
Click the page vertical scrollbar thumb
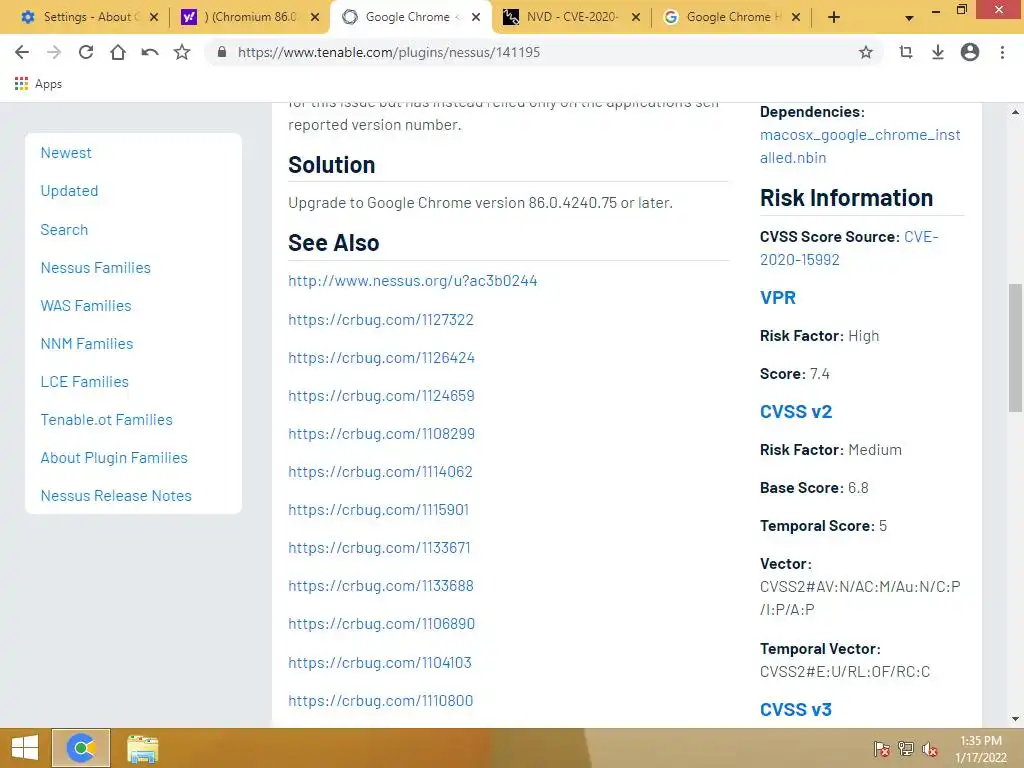click(1015, 347)
